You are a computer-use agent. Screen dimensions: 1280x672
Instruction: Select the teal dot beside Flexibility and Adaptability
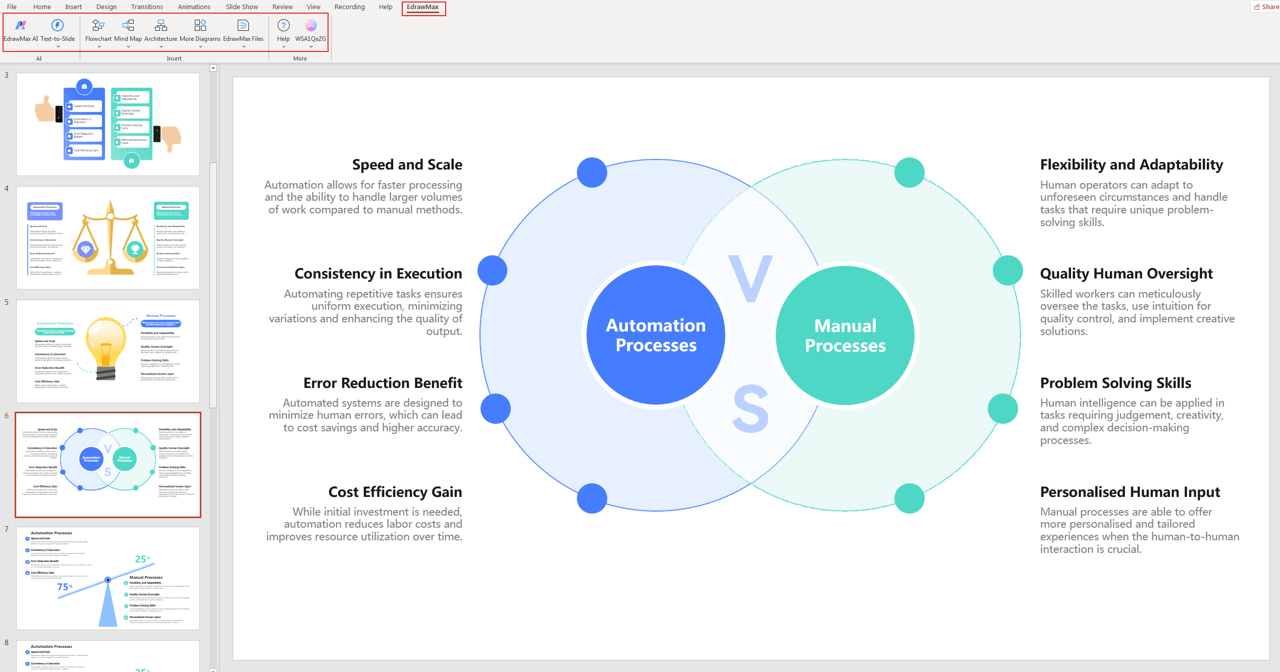[x=909, y=172]
